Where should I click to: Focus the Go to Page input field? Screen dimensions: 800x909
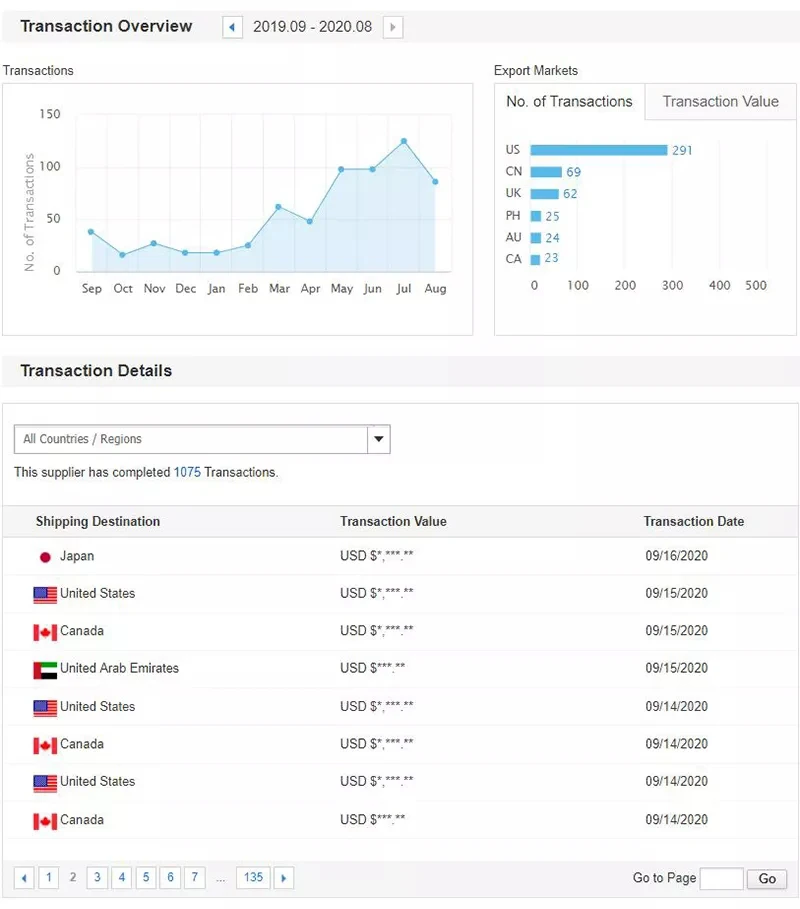(x=721, y=878)
